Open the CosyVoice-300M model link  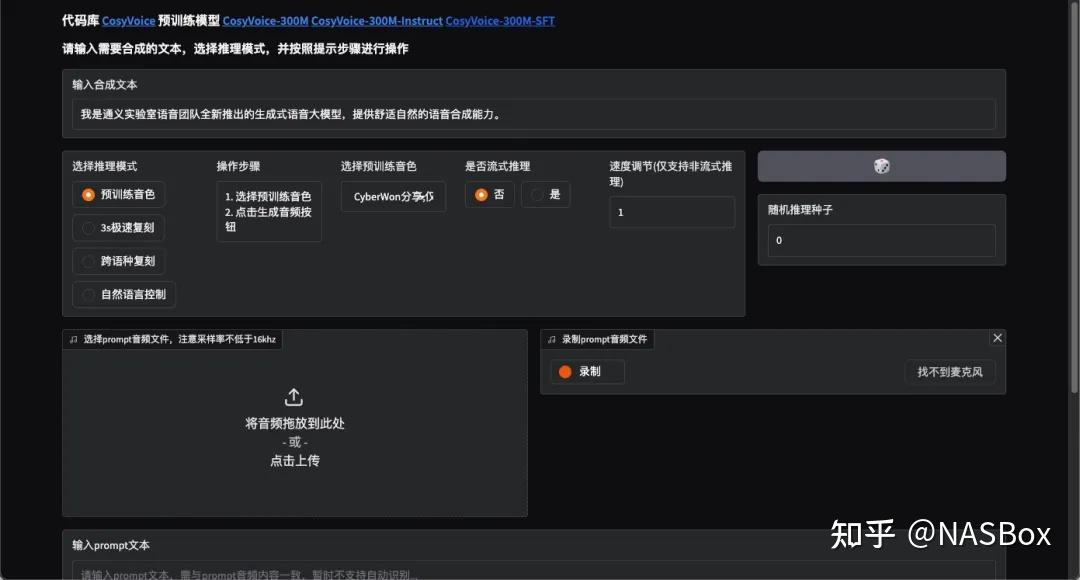265,21
